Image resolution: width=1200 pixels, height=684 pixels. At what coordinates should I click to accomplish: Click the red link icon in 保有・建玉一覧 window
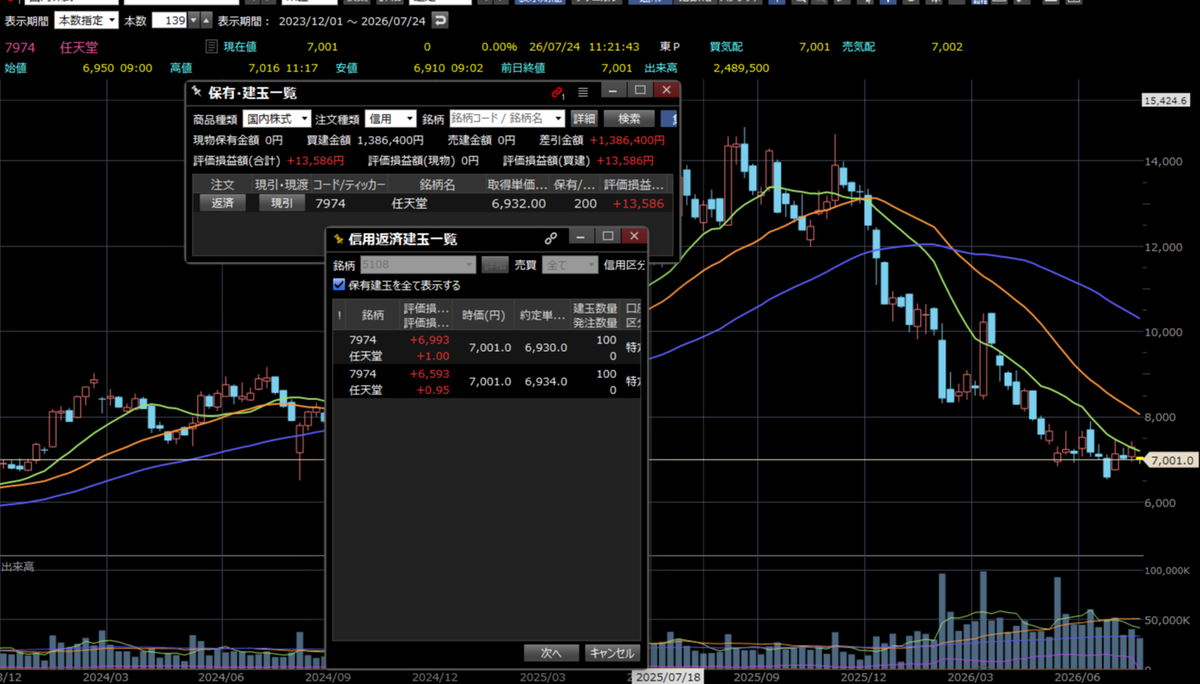pyautogui.click(x=558, y=92)
